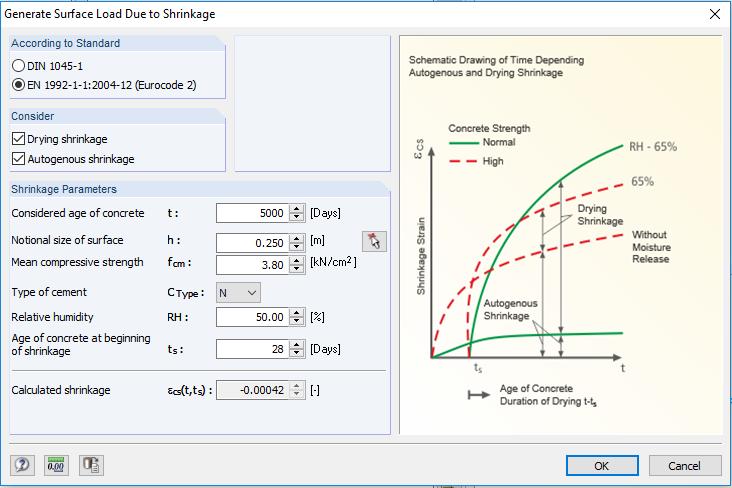Click the relative humidity RH field
The image size is (732, 488).
click(x=252, y=317)
